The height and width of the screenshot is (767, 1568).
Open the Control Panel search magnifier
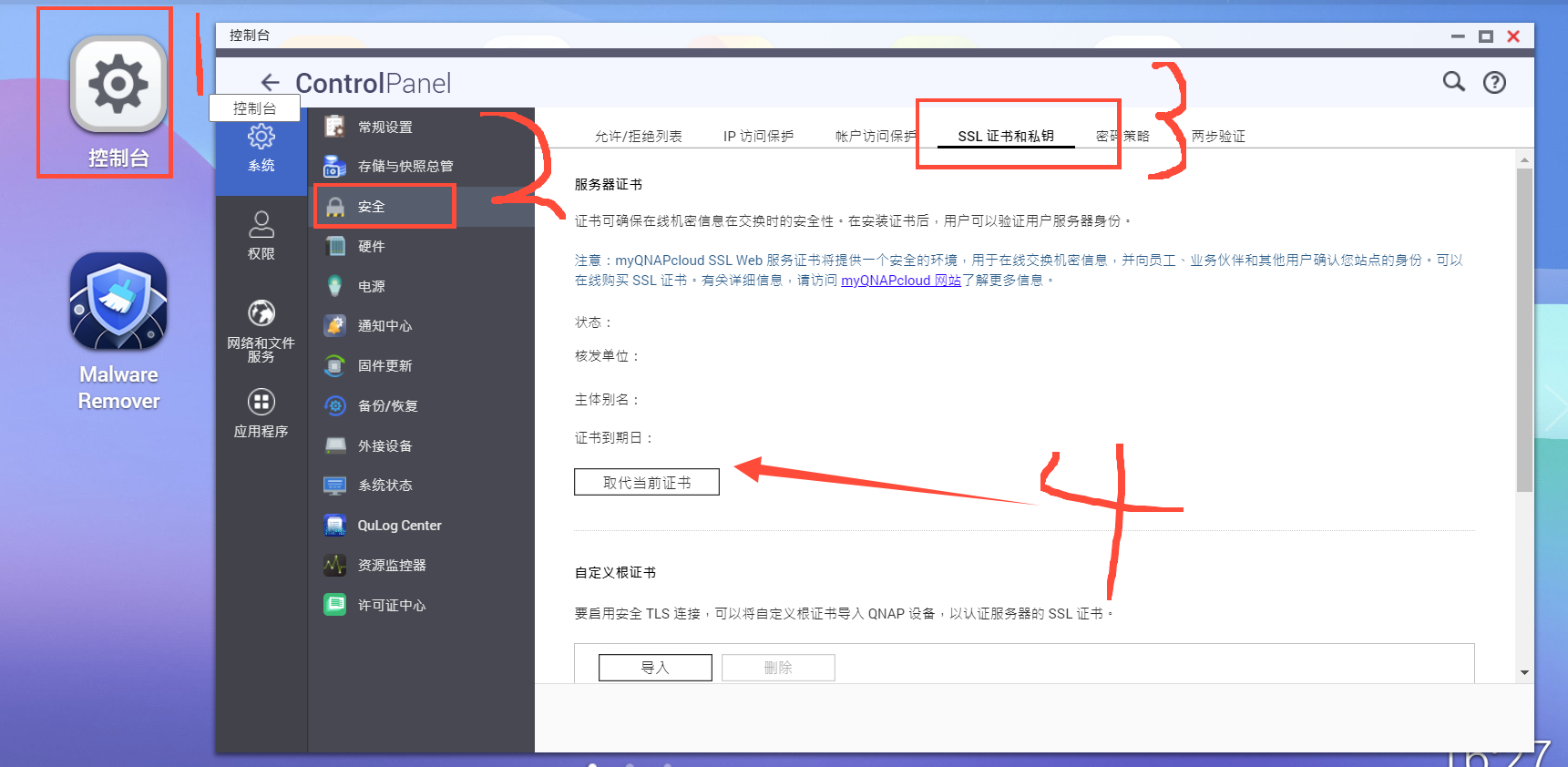point(1454,82)
